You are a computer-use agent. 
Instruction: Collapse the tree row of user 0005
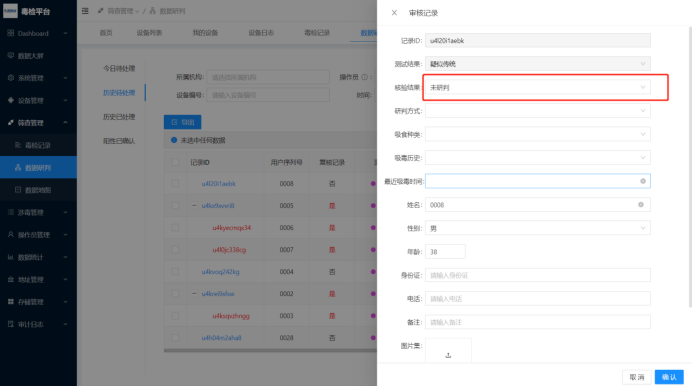pos(194,206)
